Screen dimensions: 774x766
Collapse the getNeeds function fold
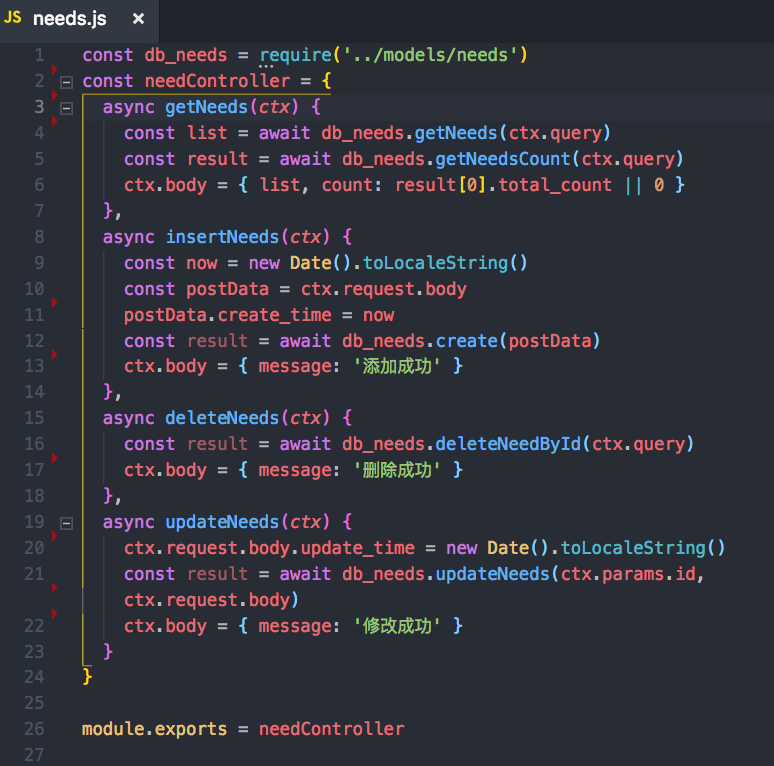(x=66, y=108)
